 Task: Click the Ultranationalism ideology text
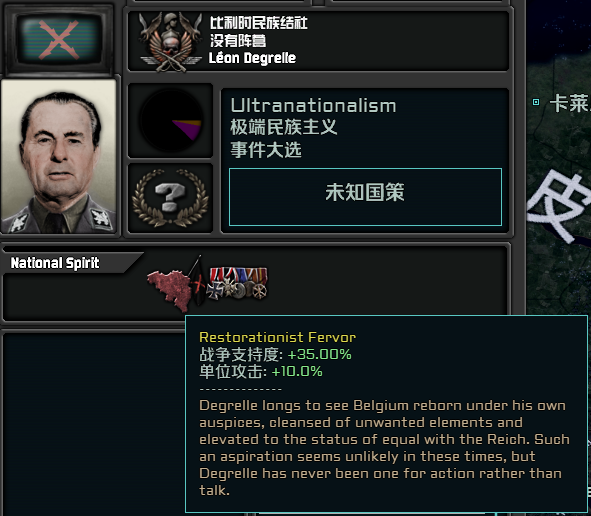coord(313,106)
